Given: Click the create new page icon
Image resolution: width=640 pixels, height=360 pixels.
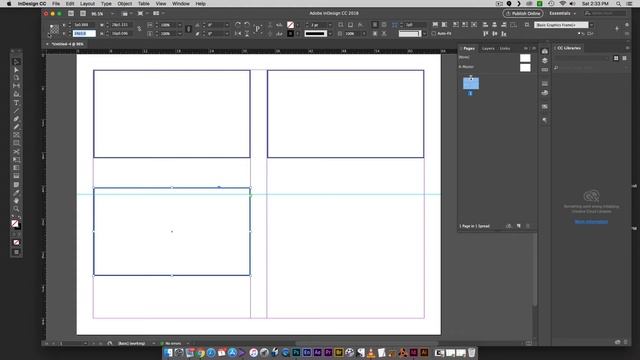Looking at the screenshot, I should (519, 226).
